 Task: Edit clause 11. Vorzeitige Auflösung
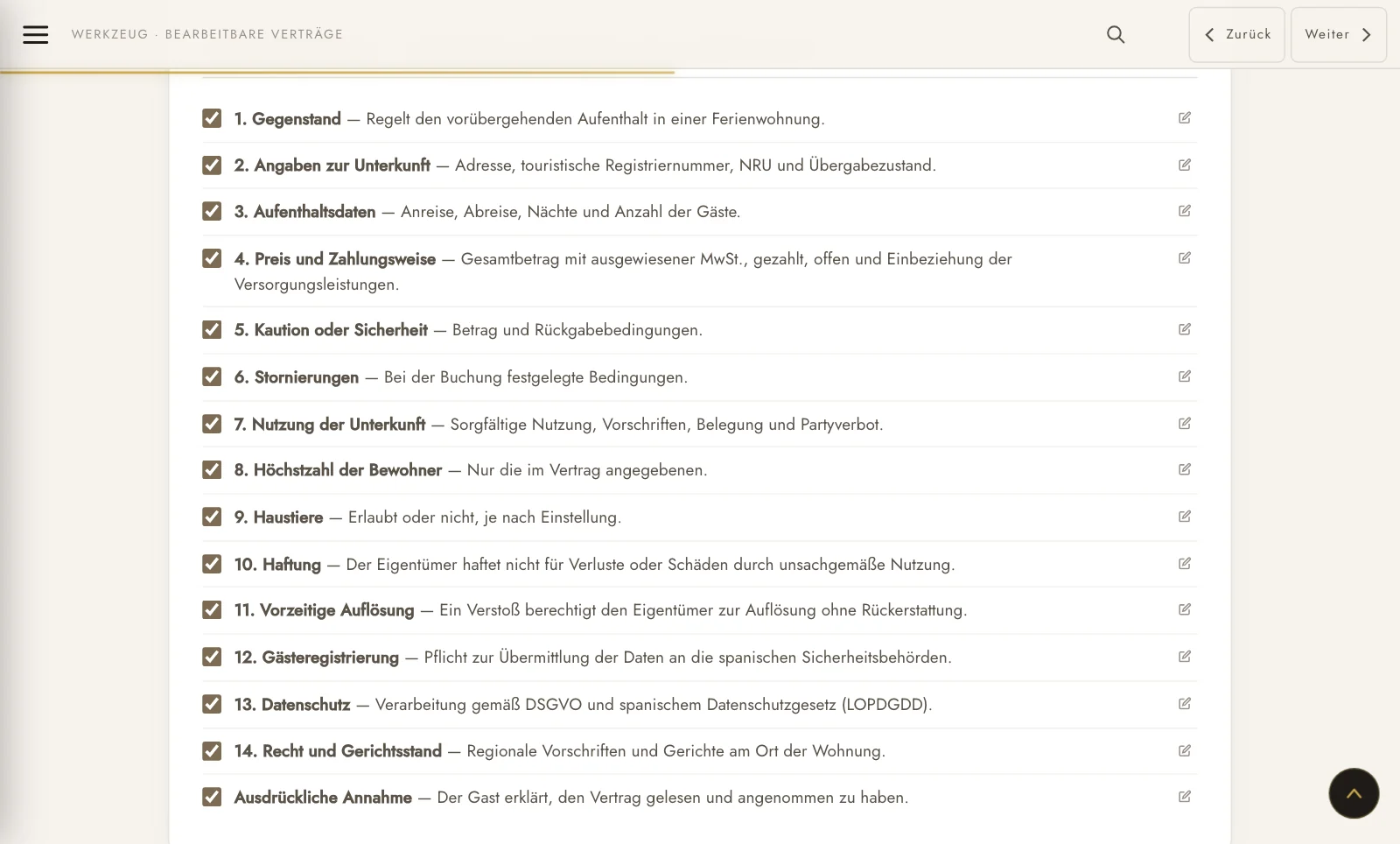[1185, 608]
